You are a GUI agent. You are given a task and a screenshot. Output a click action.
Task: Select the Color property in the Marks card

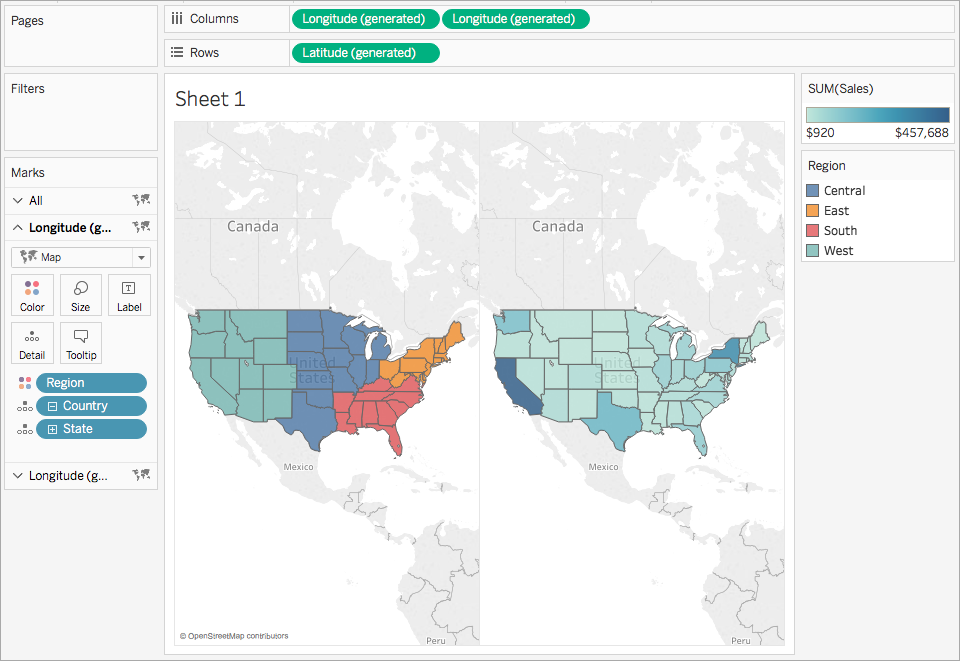[x=32, y=294]
